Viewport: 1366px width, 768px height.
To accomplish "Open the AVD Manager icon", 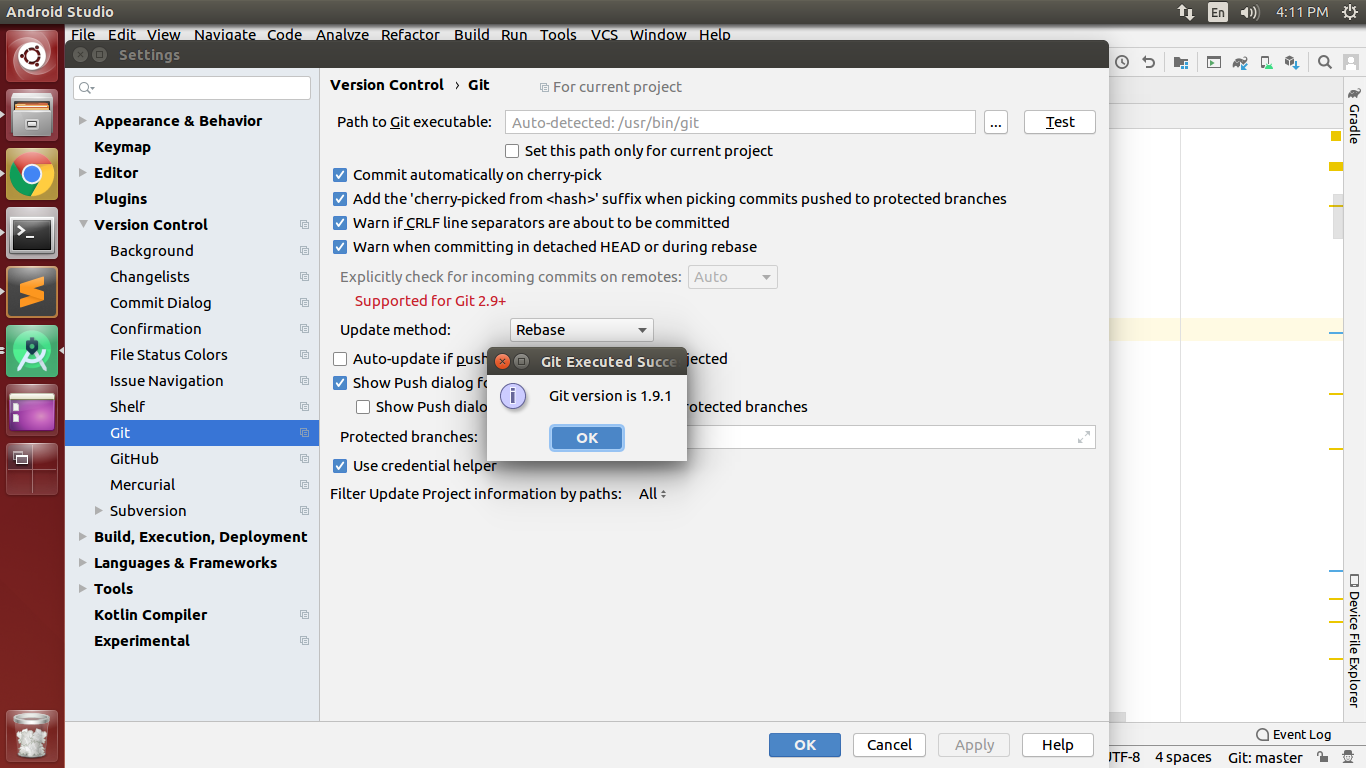I will coord(1266,62).
